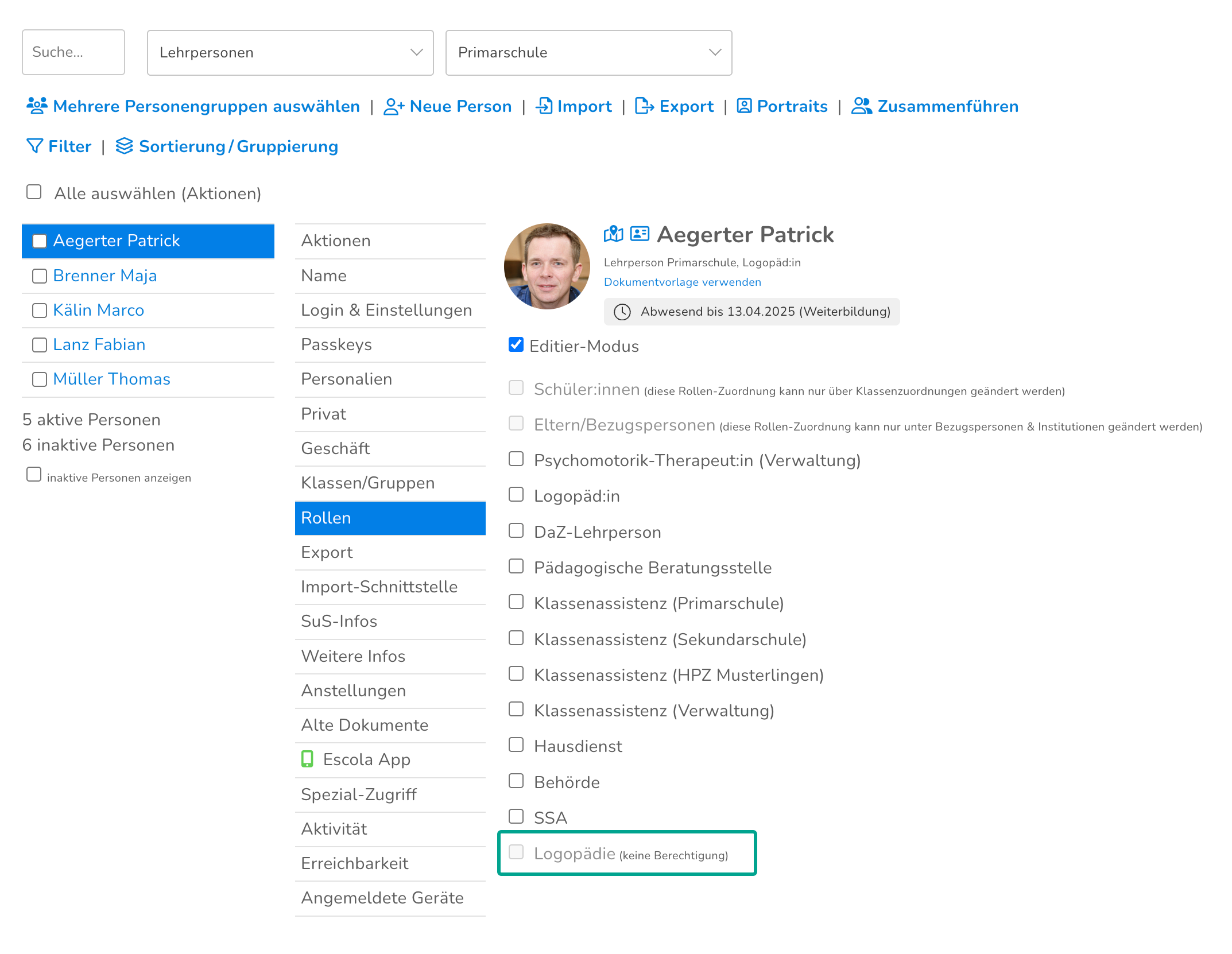Viewport: 1232px width, 954px height.
Task: Click the Neue Person add-user icon
Action: (394, 107)
